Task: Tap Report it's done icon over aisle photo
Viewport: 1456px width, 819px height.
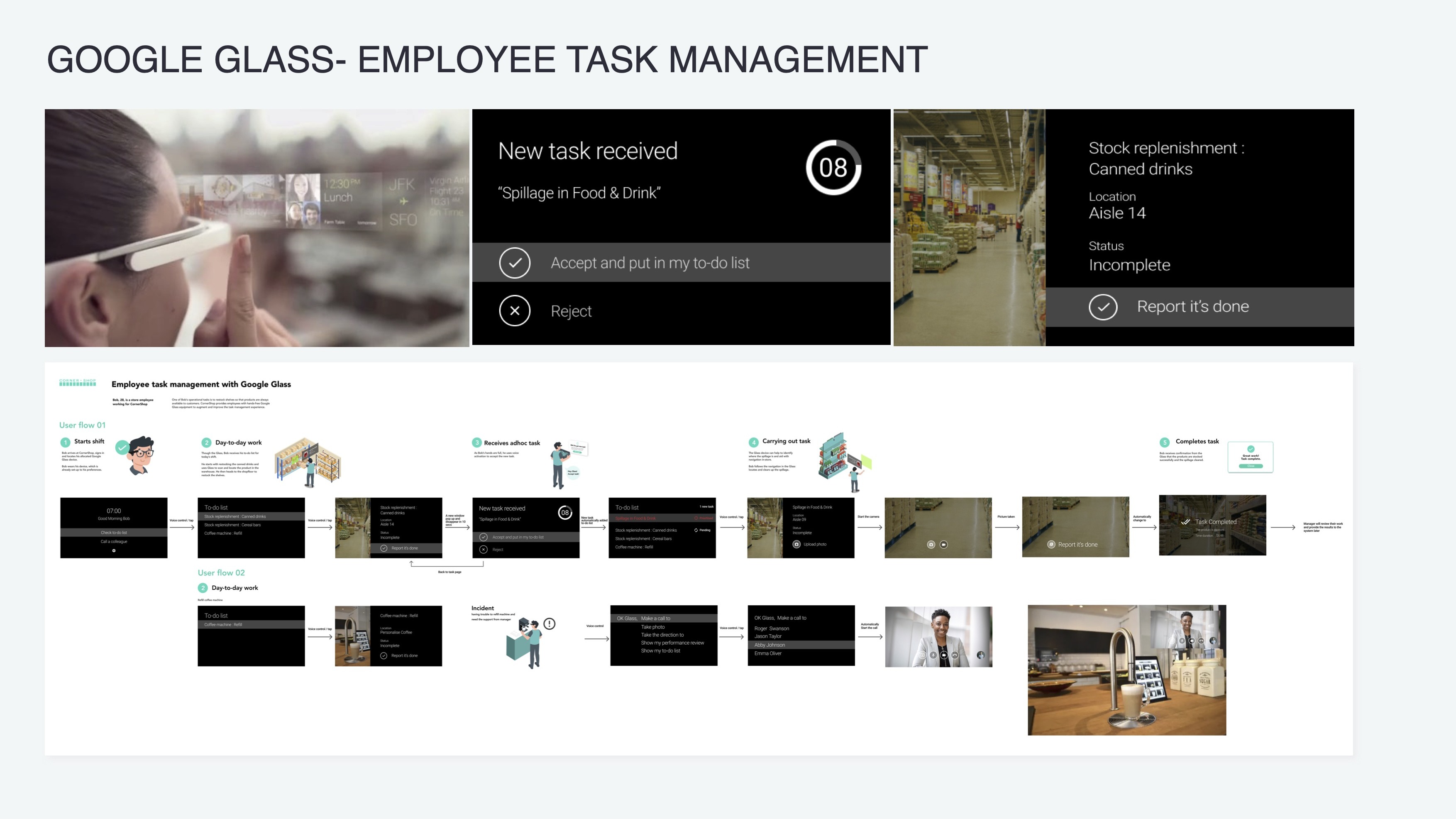Action: [x=1051, y=544]
